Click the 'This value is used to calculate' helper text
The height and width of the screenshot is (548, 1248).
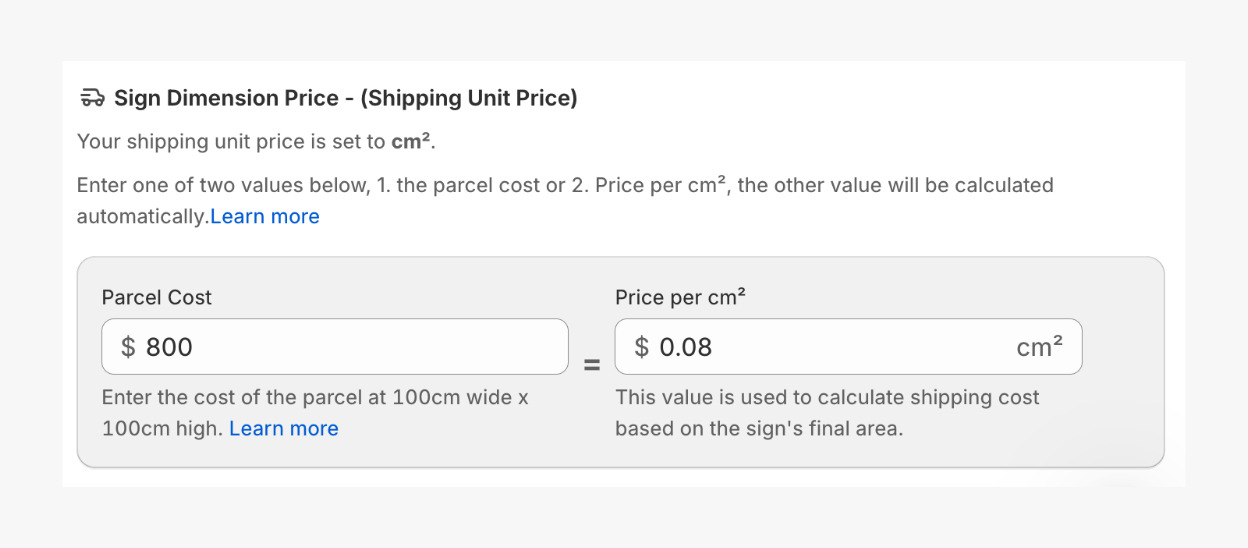click(x=827, y=398)
